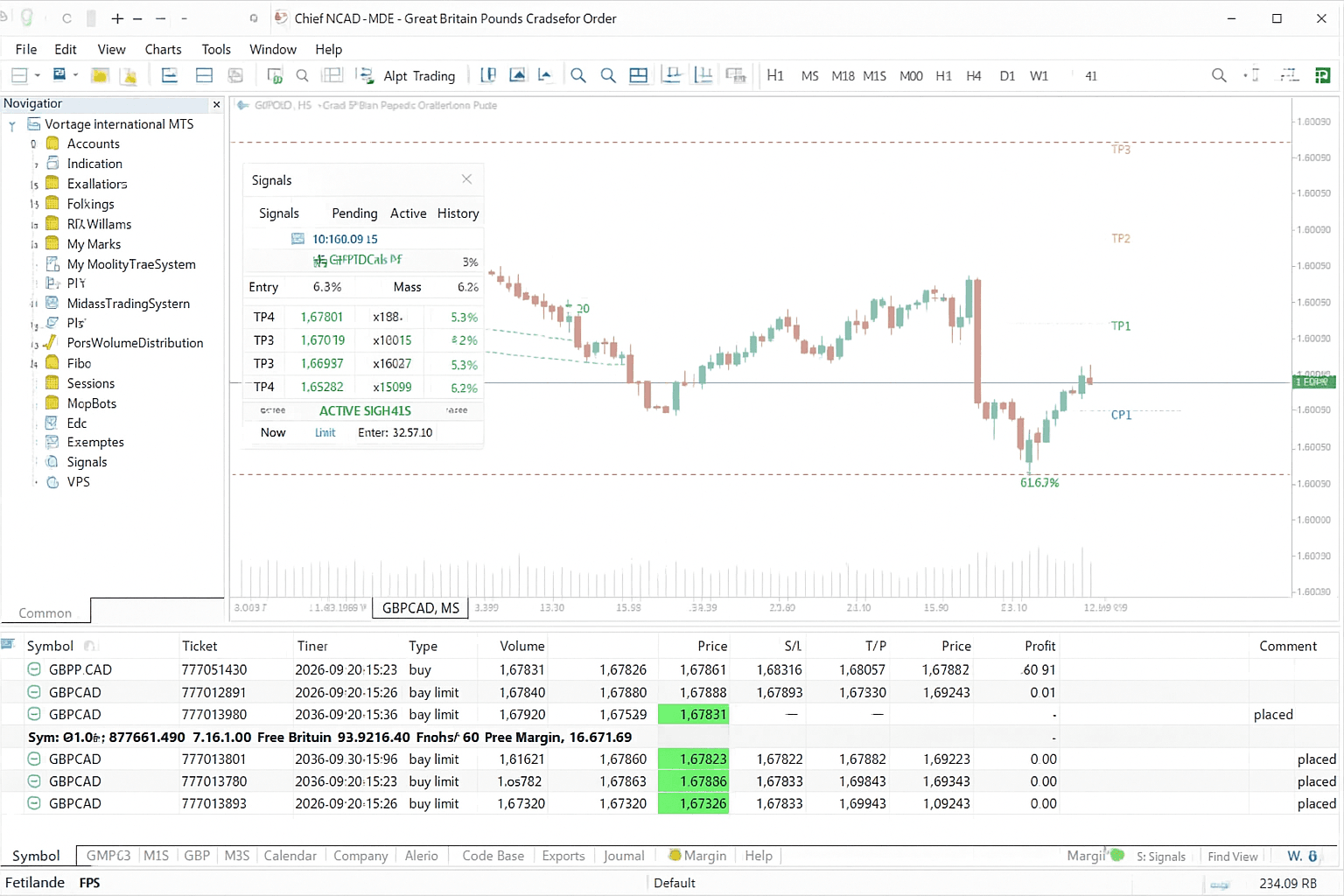
Task: Click green price cell 1,67831
Action: point(693,715)
